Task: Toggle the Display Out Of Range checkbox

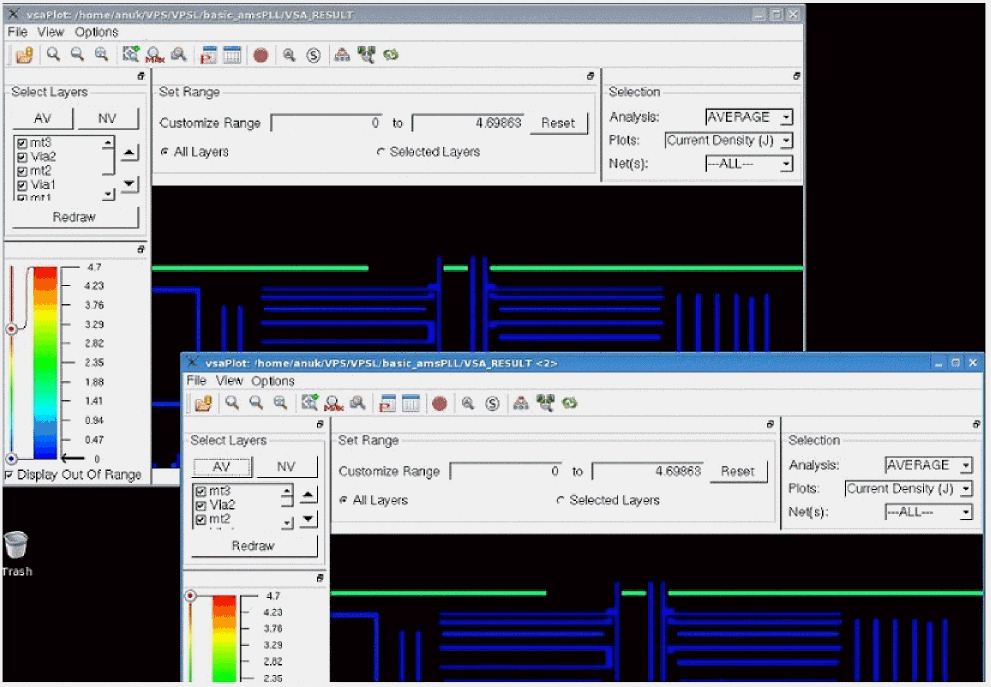Action: click(10, 475)
